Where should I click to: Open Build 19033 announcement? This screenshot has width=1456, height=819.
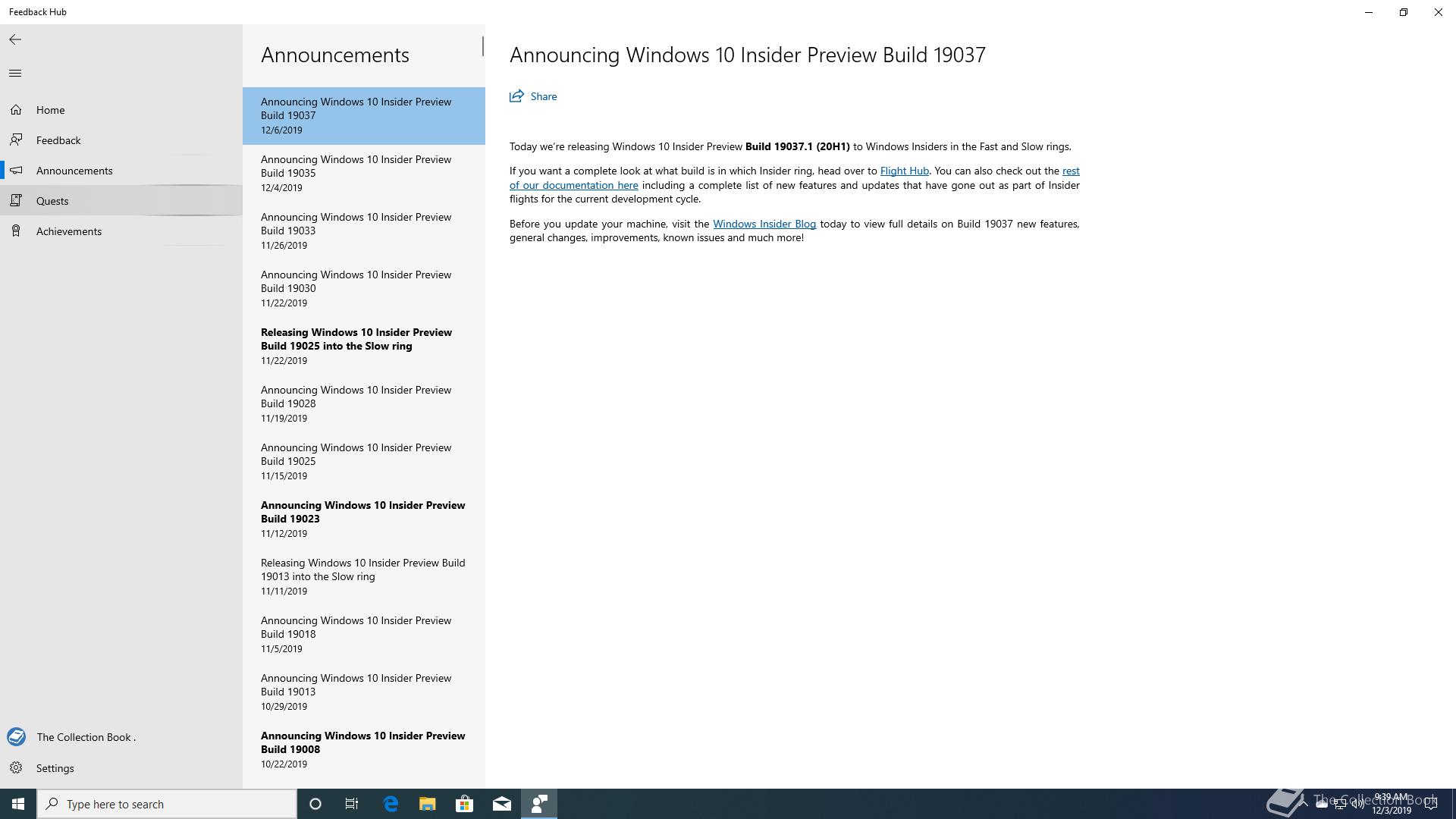(x=364, y=231)
